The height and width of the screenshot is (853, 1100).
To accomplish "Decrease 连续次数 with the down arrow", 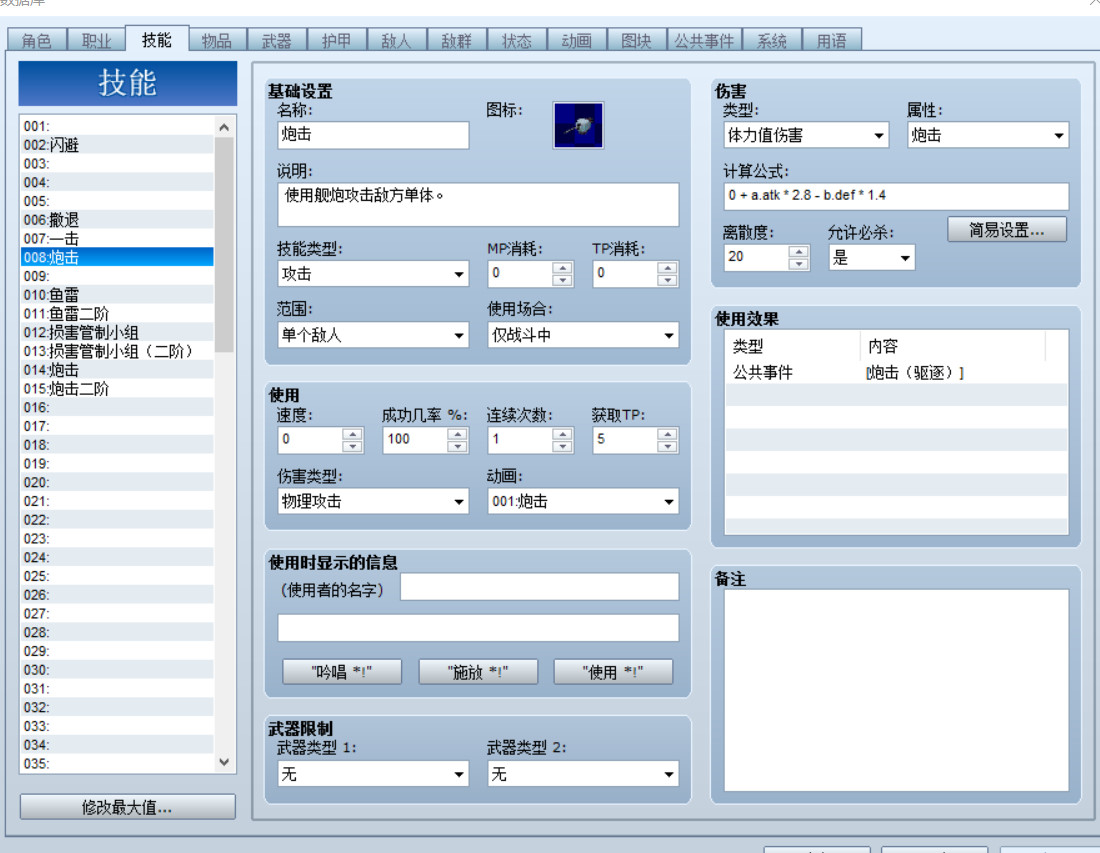I will pyautogui.click(x=563, y=446).
